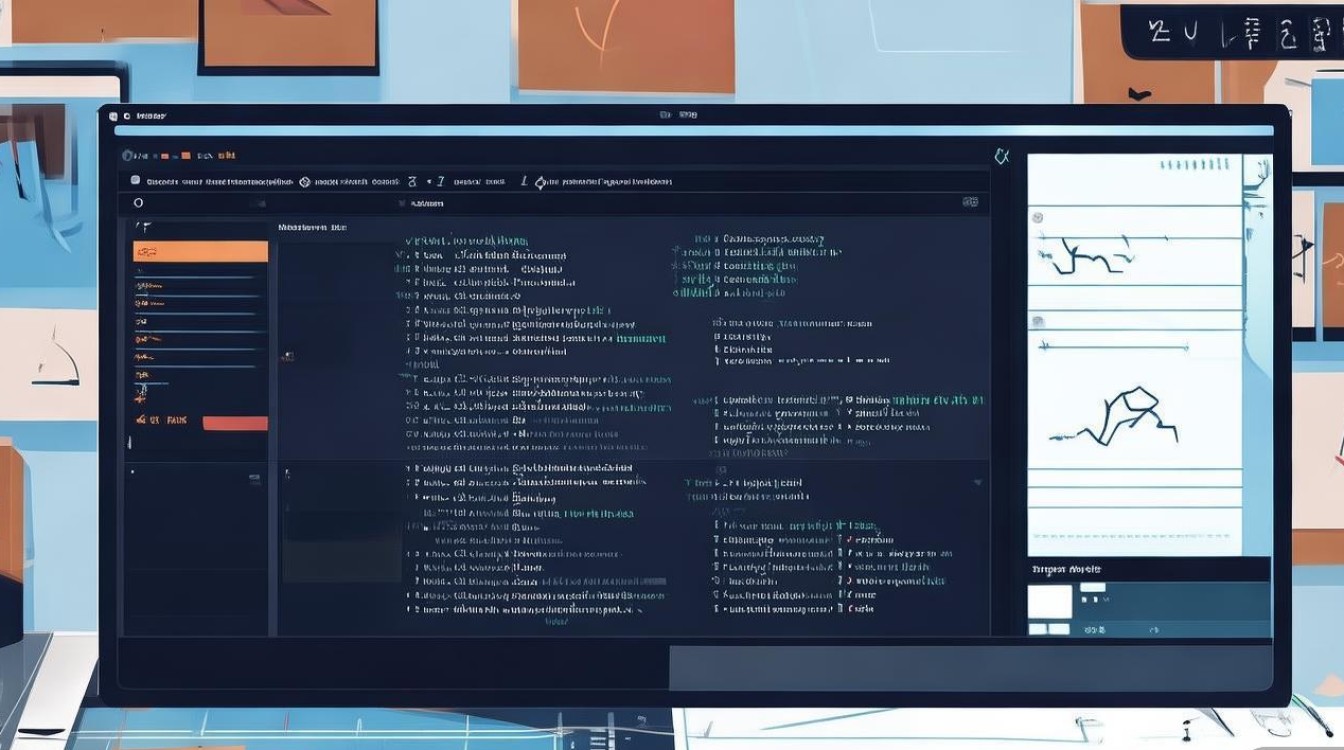
Task: Click the first diamond icon in second toolbar
Action: point(305,182)
